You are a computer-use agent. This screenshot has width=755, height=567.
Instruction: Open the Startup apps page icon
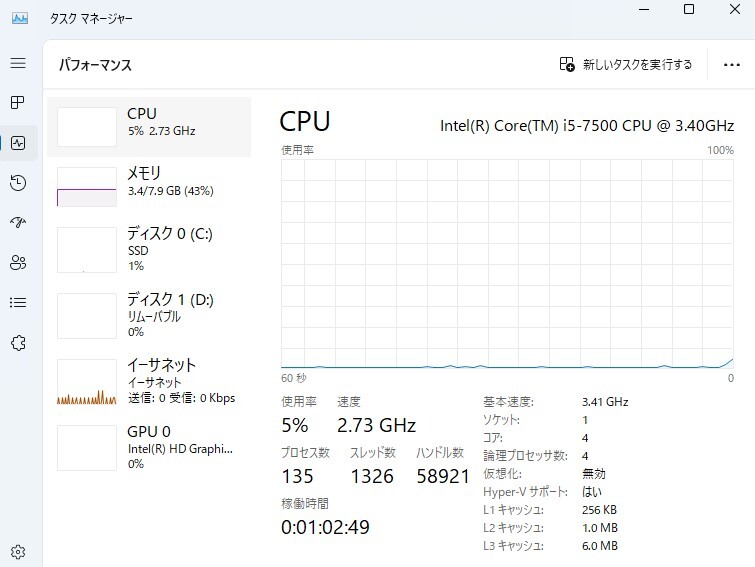[18, 223]
